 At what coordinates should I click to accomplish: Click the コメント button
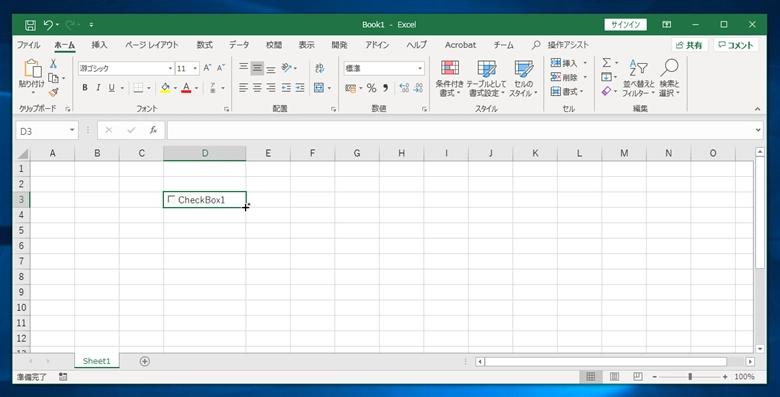[736, 45]
